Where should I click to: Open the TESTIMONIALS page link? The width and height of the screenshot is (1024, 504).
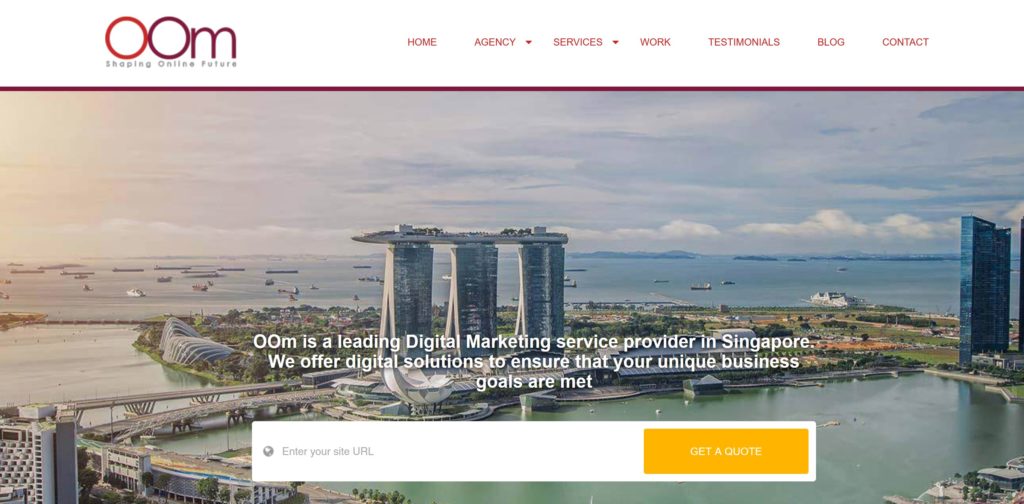click(x=744, y=42)
